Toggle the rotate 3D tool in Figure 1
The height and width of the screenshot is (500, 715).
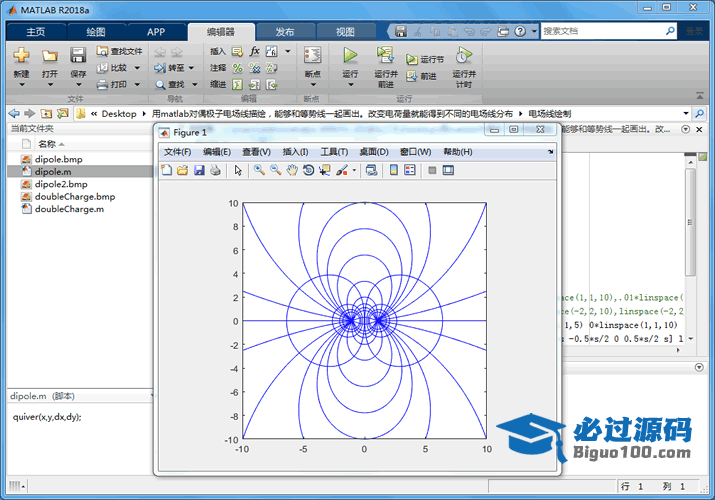coord(308,170)
